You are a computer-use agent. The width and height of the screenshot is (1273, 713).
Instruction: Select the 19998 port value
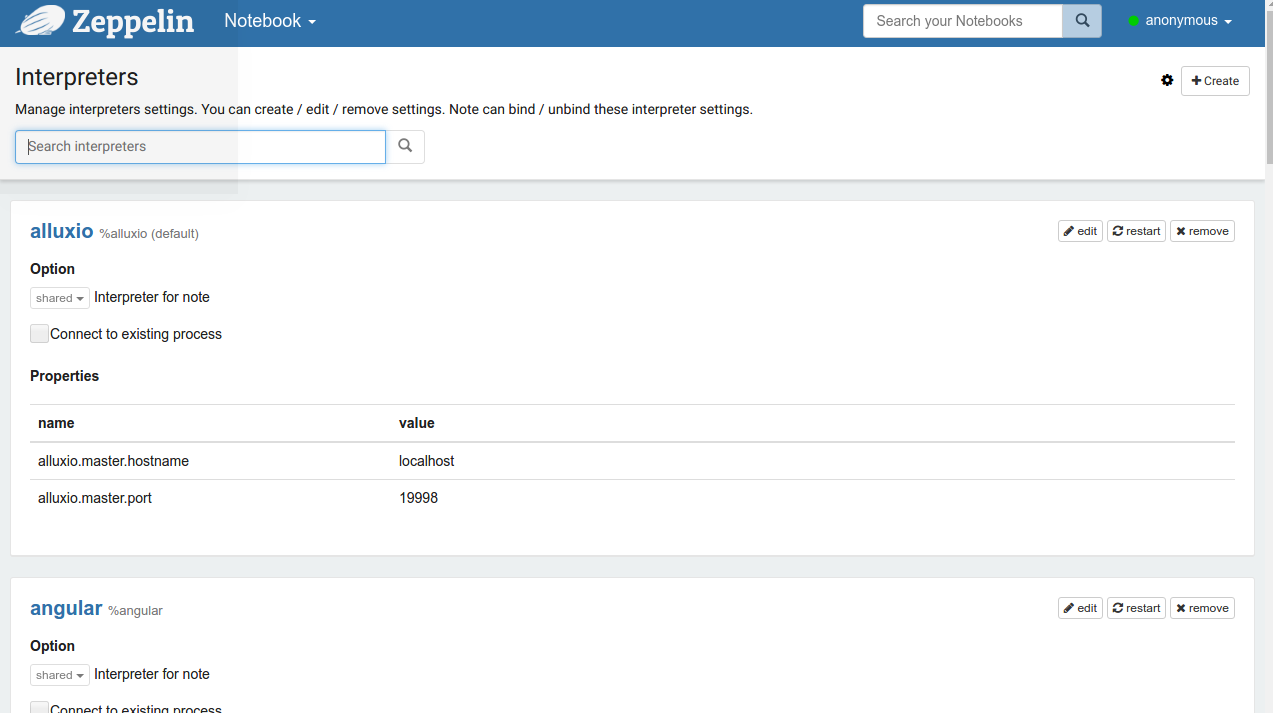[x=418, y=497]
